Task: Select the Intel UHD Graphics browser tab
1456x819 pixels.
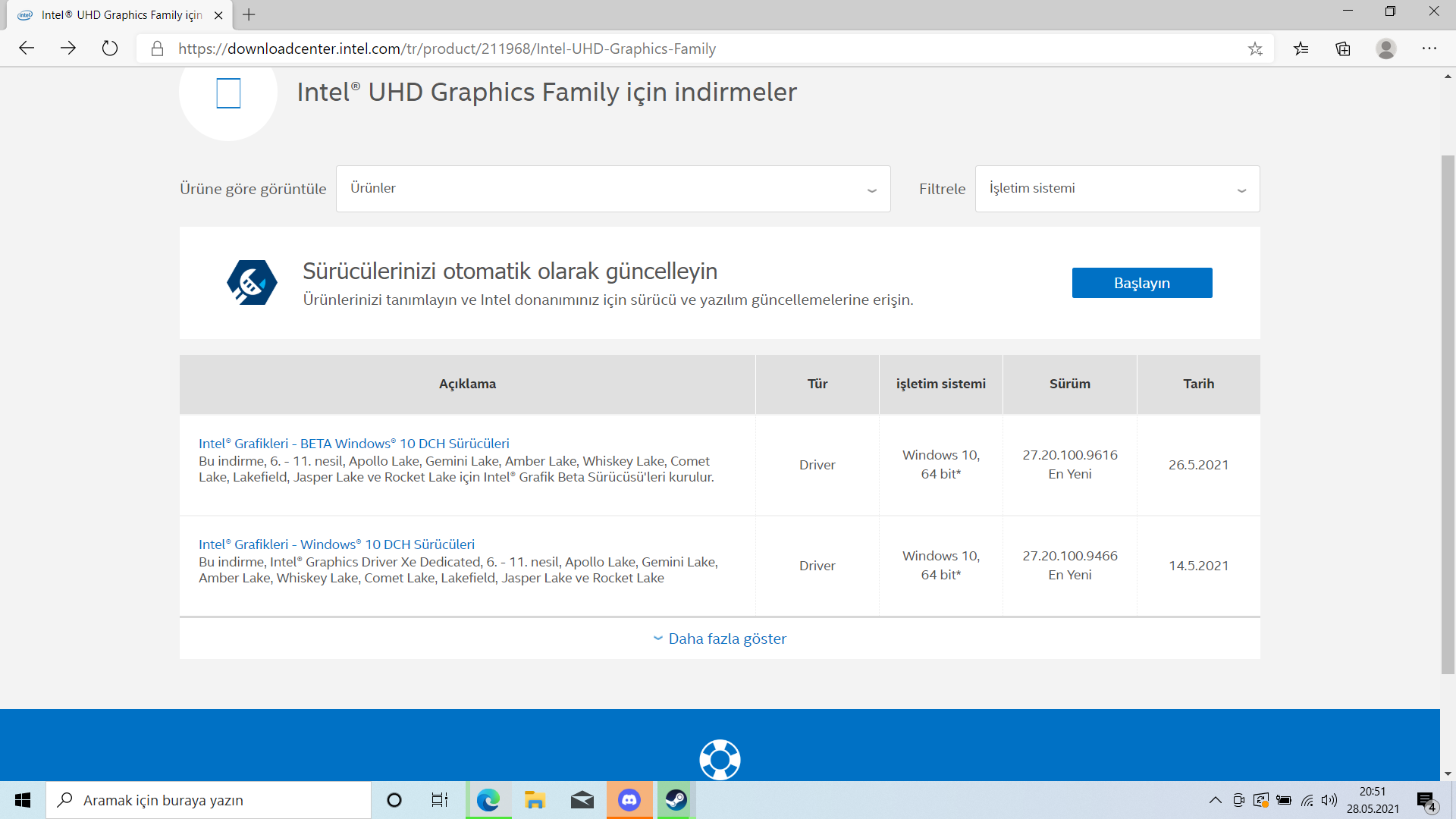Action: pos(121,15)
